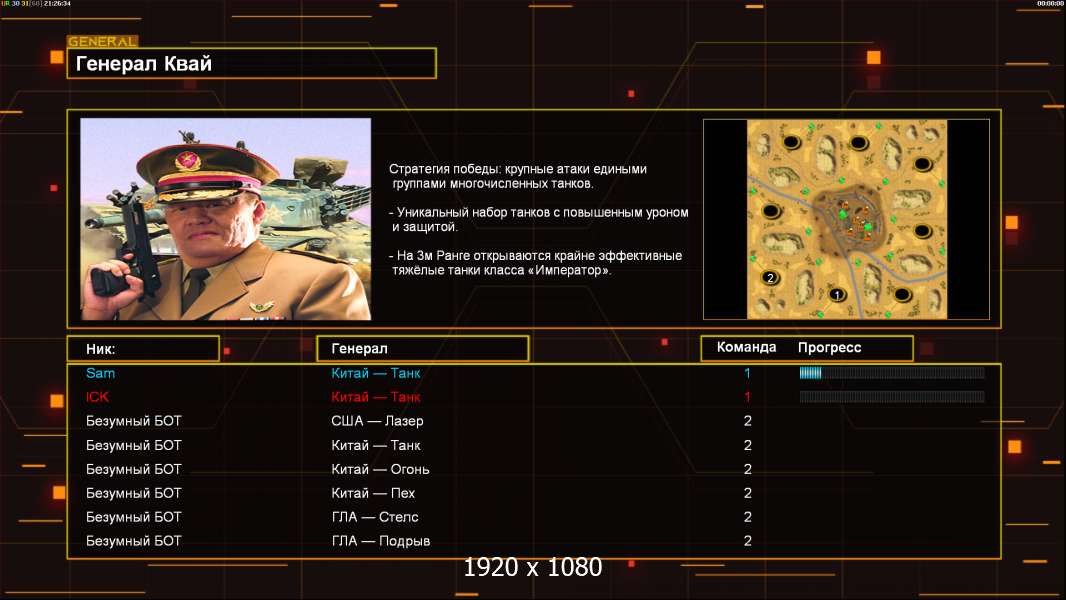This screenshot has height=600, width=1066.
Task: Click Sam's loading progress bar
Action: (892, 372)
